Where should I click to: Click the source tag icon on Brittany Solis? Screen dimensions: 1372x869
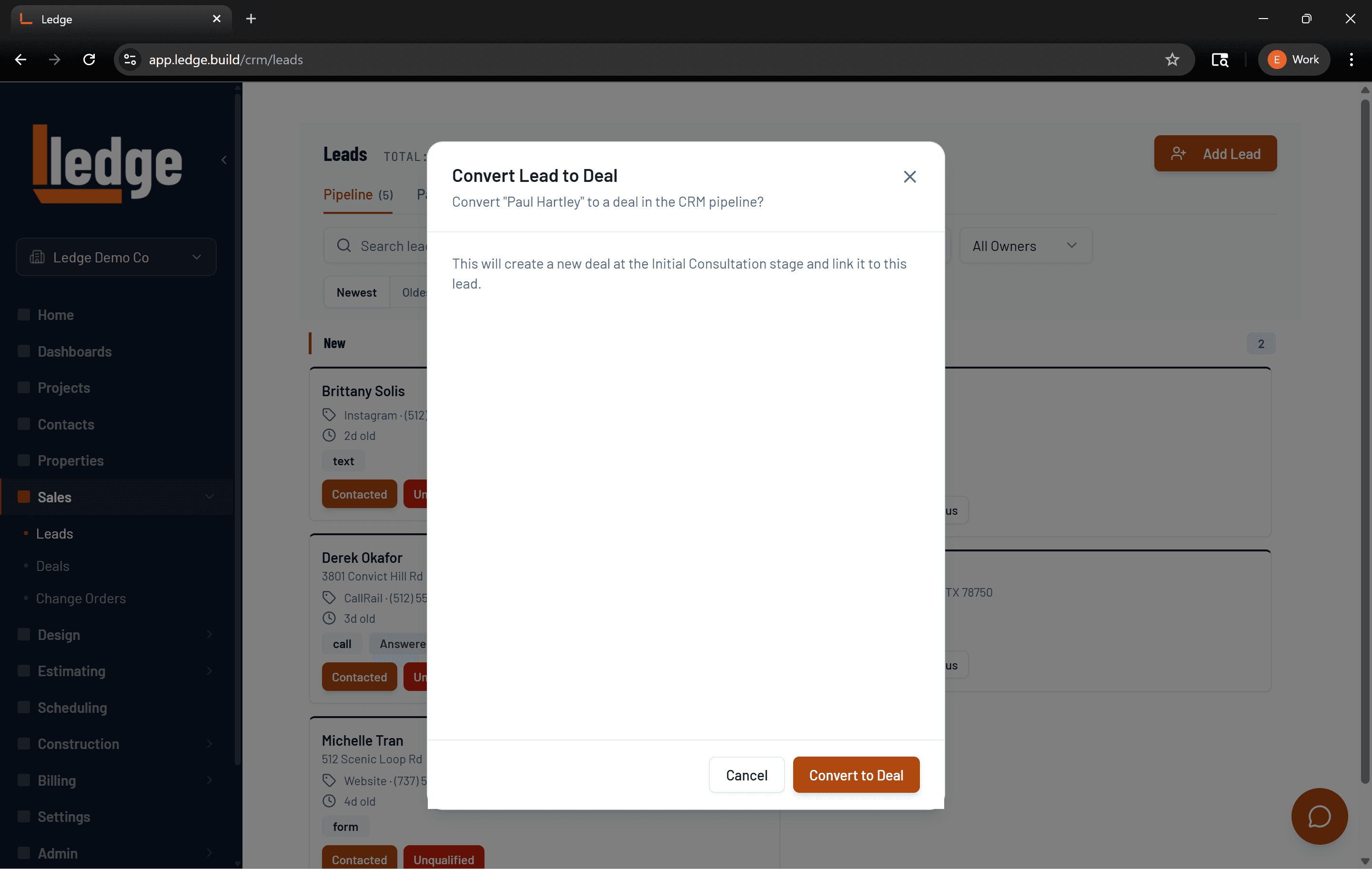point(329,415)
